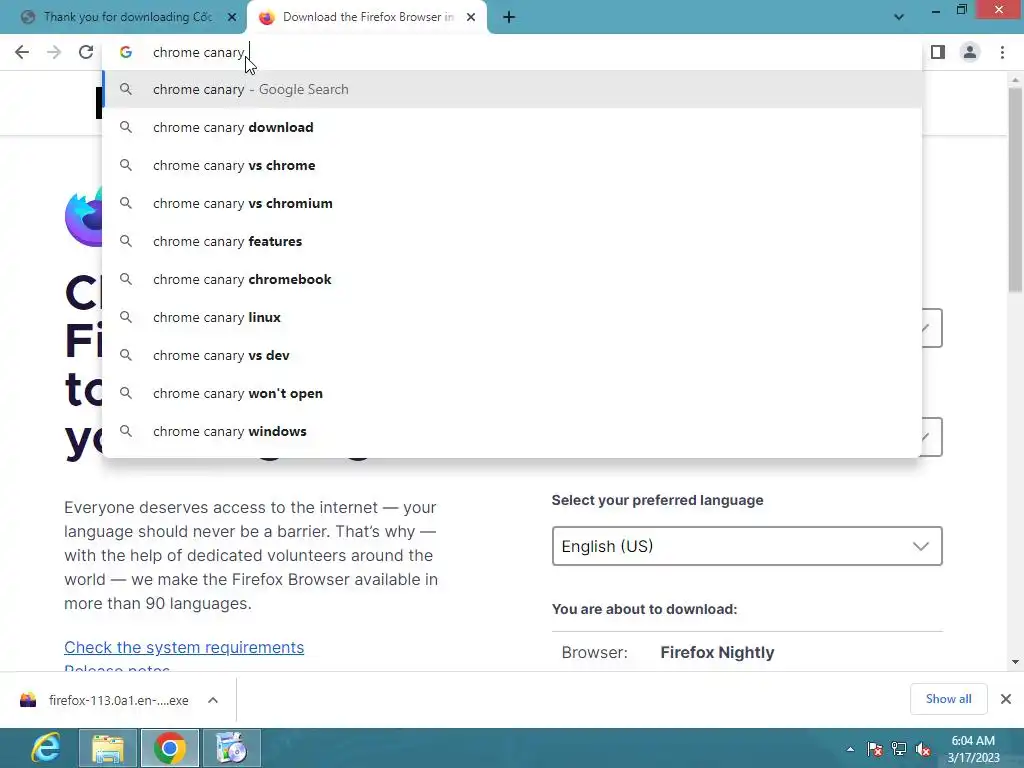Image resolution: width=1024 pixels, height=768 pixels.
Task: Open a new tab with plus button
Action: click(509, 17)
